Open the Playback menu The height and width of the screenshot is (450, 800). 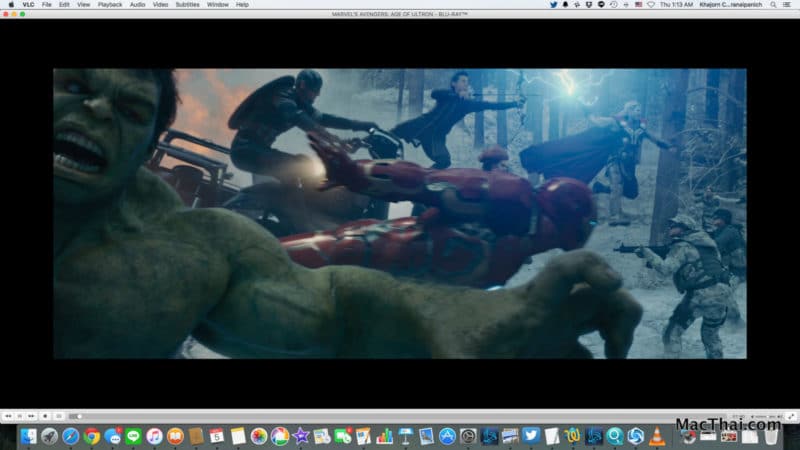click(110, 5)
